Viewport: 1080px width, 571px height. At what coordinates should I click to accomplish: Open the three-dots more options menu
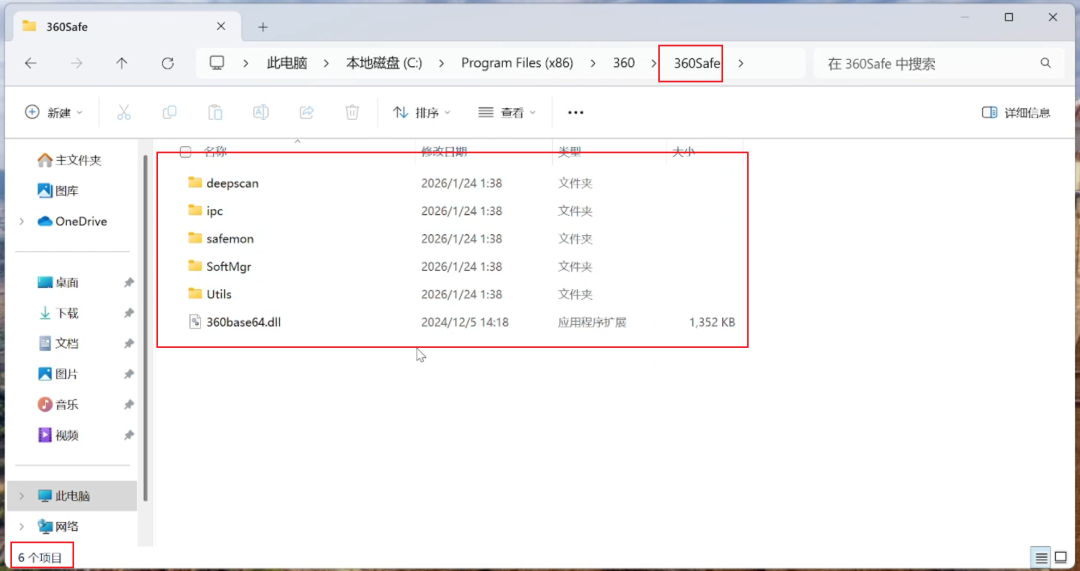click(x=576, y=112)
